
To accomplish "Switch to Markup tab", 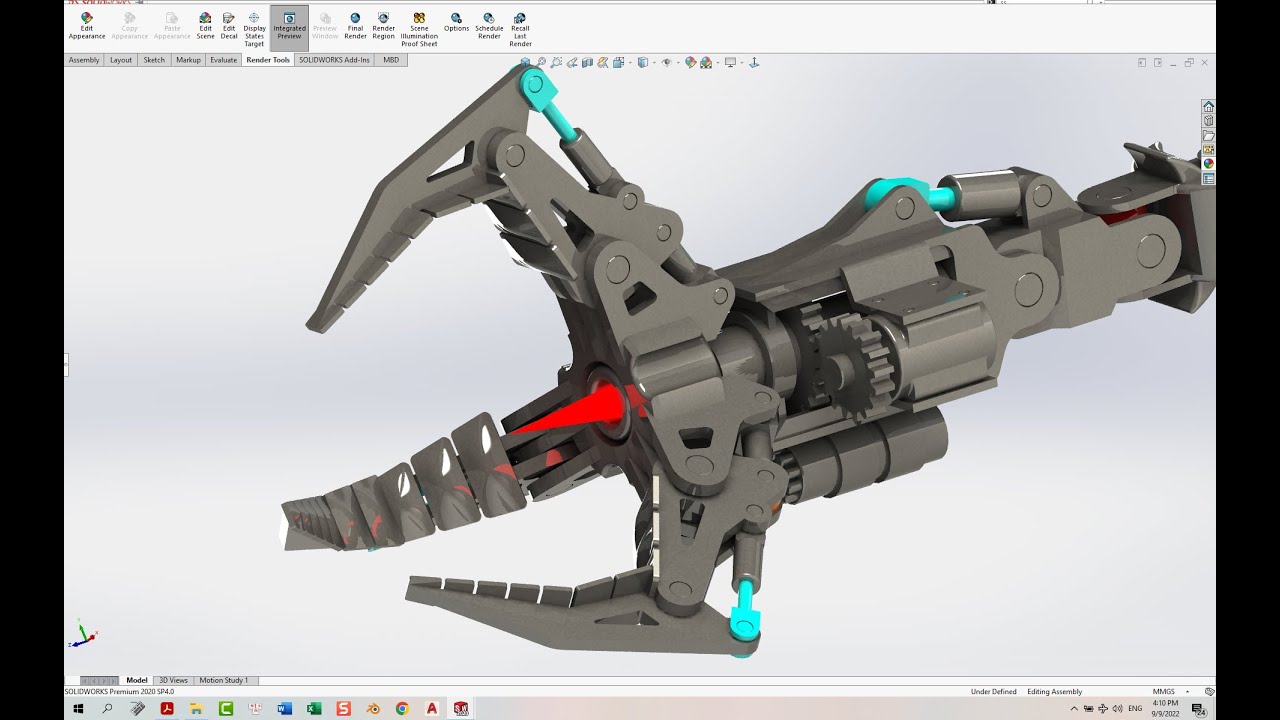I will point(188,60).
